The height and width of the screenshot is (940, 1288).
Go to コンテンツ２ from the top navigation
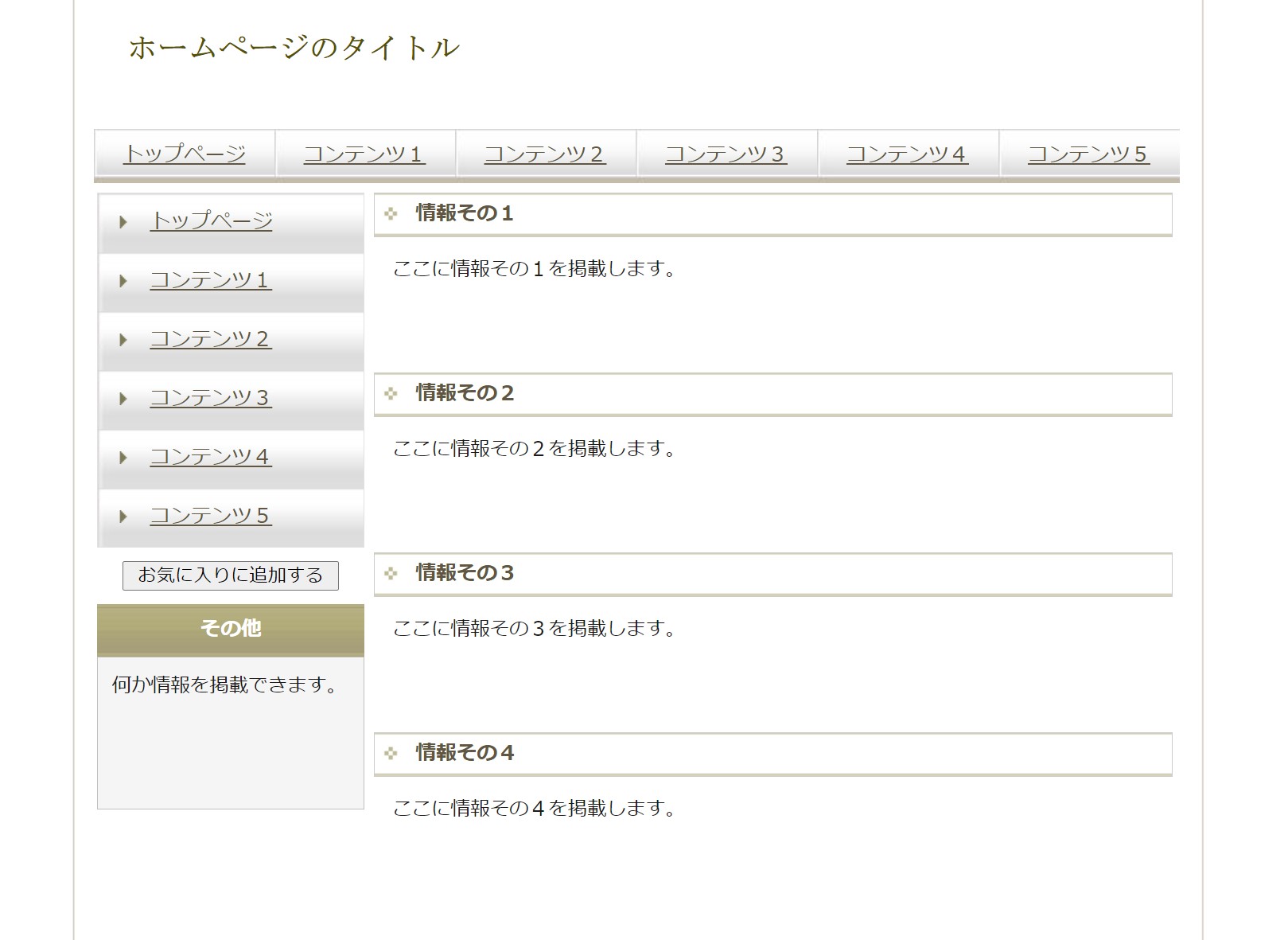click(x=546, y=154)
